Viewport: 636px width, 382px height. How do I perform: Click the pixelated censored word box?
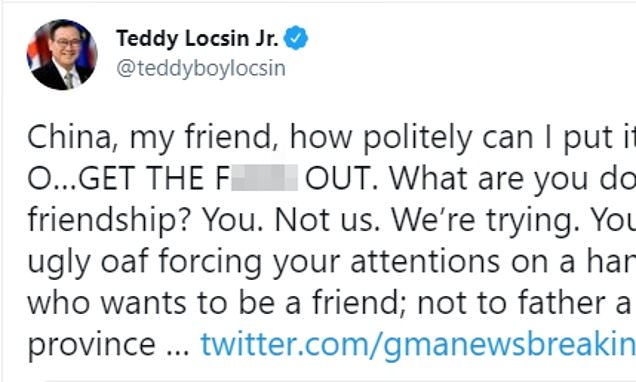pos(264,178)
